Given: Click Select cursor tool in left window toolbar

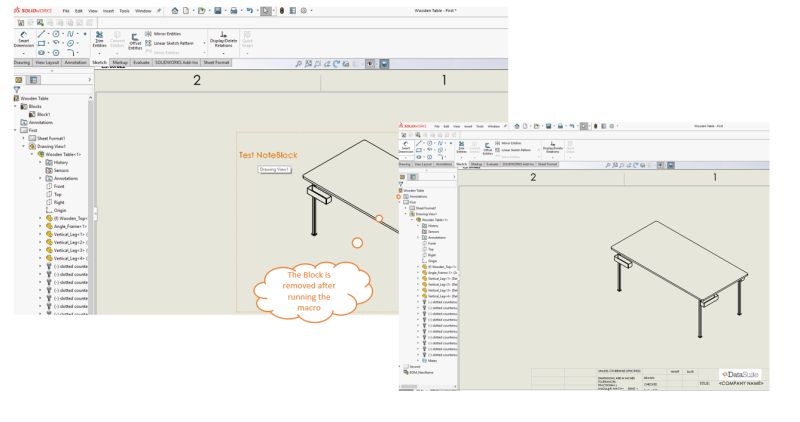Looking at the screenshot, I should coord(266,10).
